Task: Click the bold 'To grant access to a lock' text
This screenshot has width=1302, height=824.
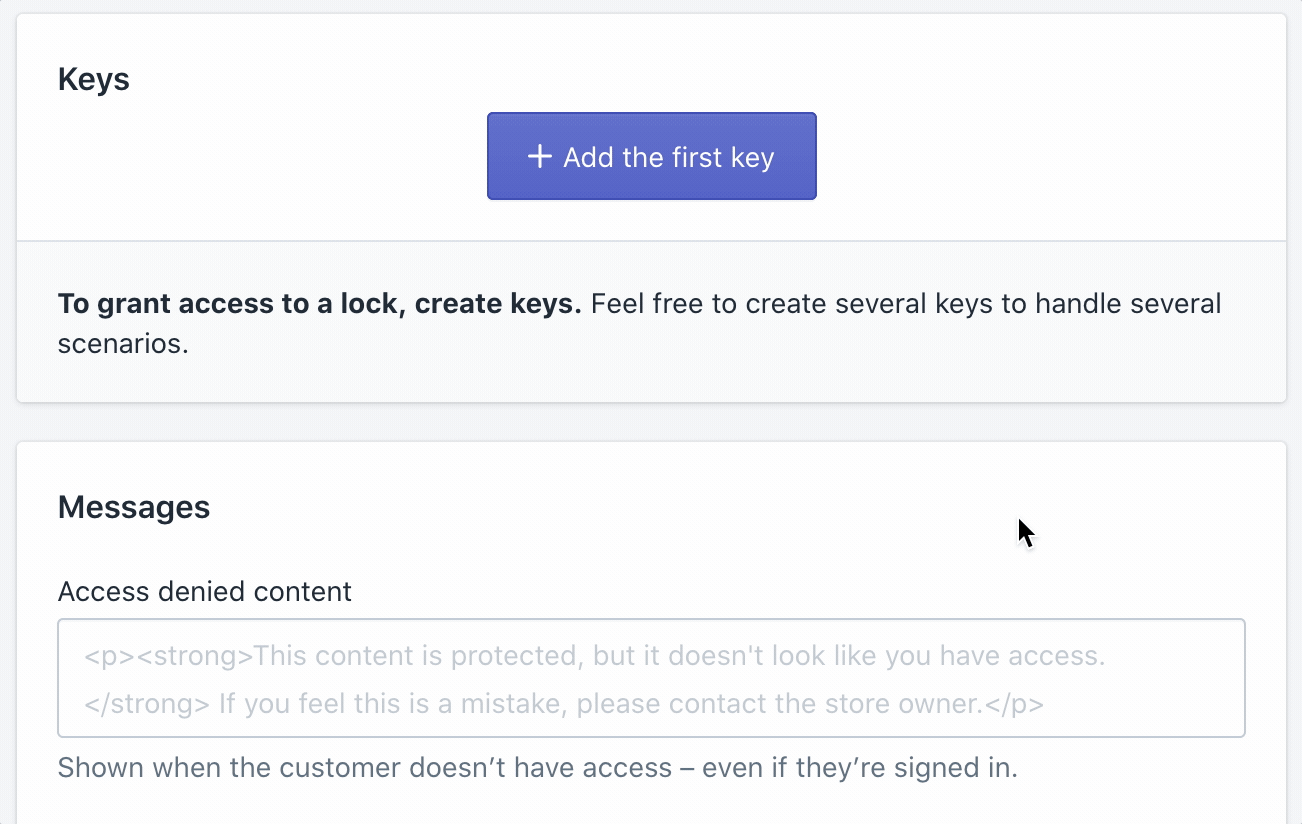Action: 232,303
